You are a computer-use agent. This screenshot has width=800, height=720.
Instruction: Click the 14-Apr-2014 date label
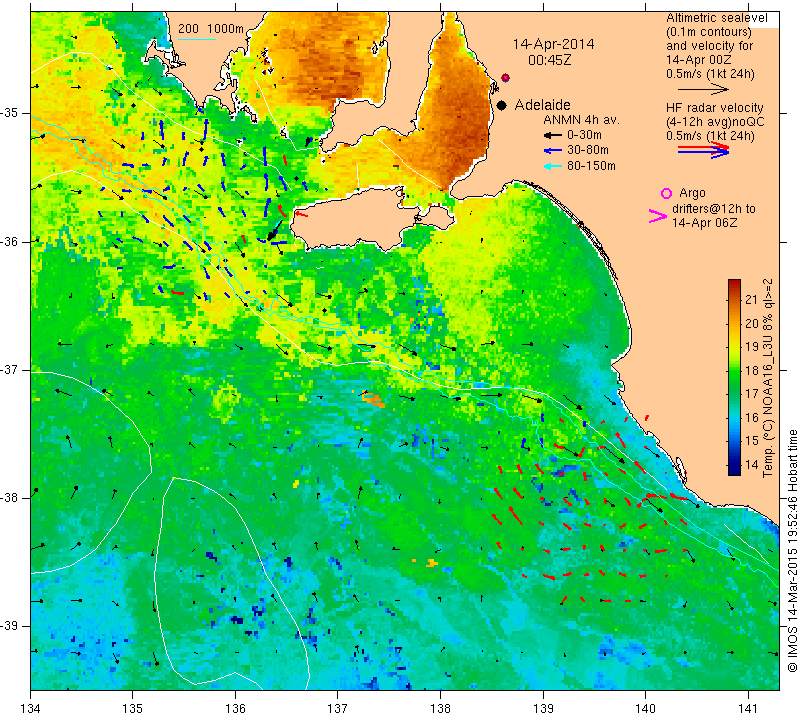[553, 44]
